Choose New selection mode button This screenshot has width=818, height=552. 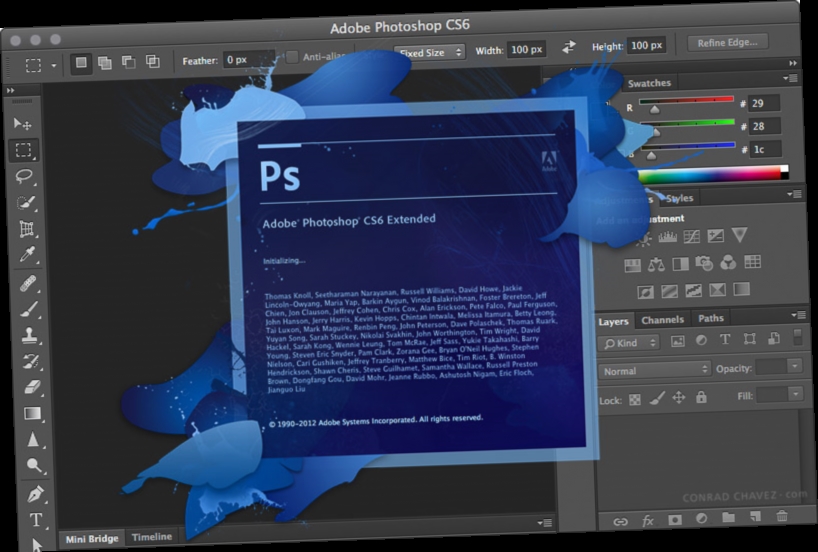[81, 64]
